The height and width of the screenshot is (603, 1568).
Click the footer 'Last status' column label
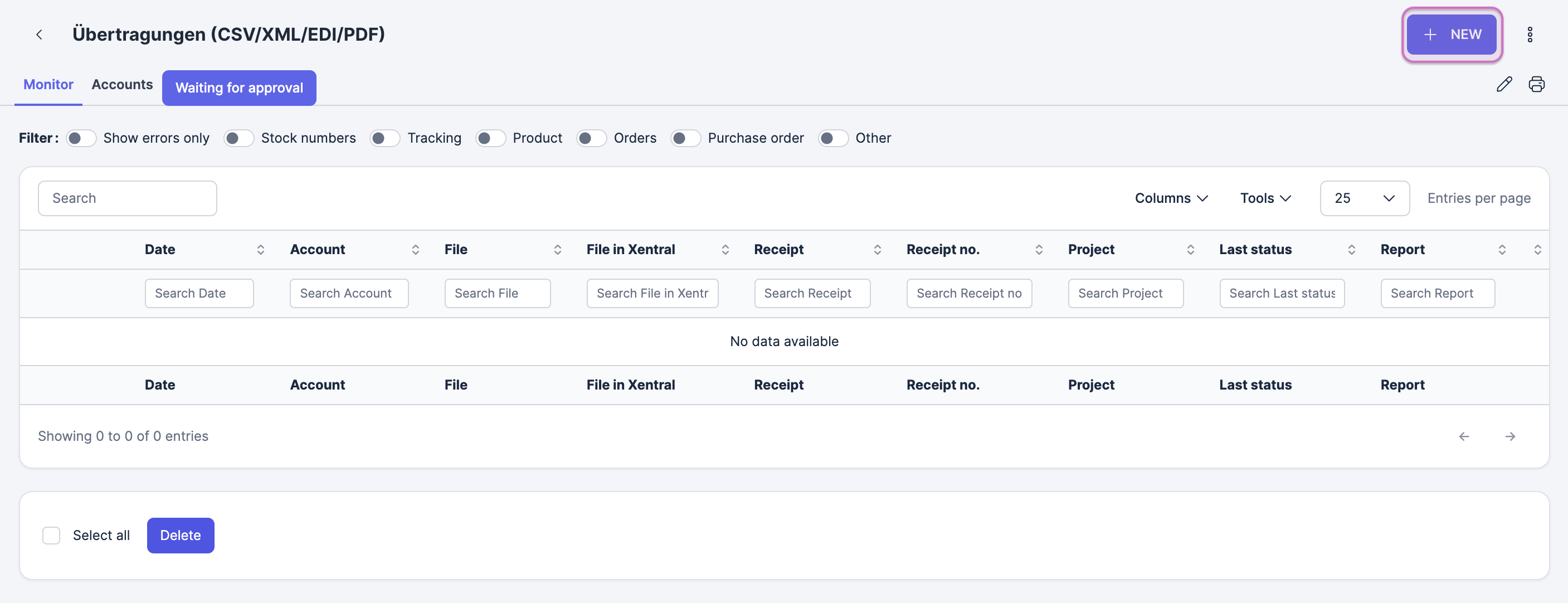(x=1255, y=386)
